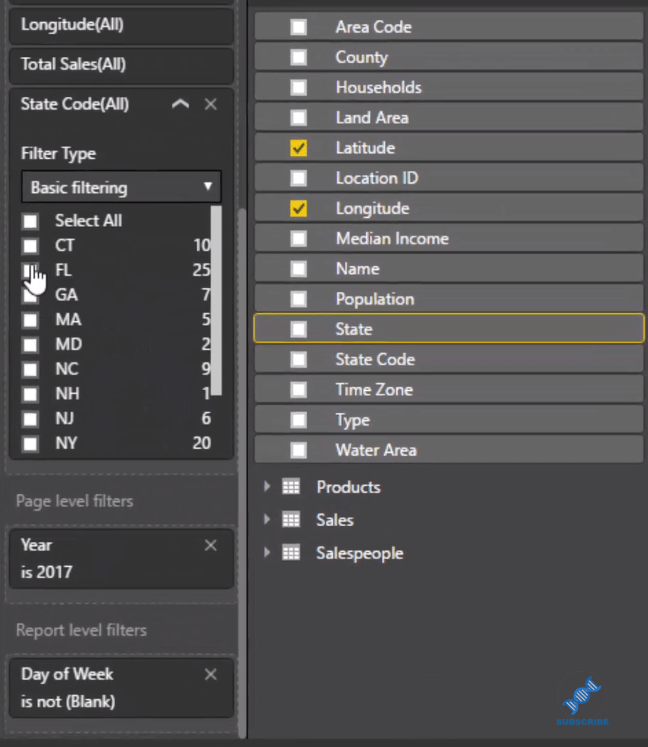Click the Water Area field label
Screen dimensions: 648x747
pos(376,450)
